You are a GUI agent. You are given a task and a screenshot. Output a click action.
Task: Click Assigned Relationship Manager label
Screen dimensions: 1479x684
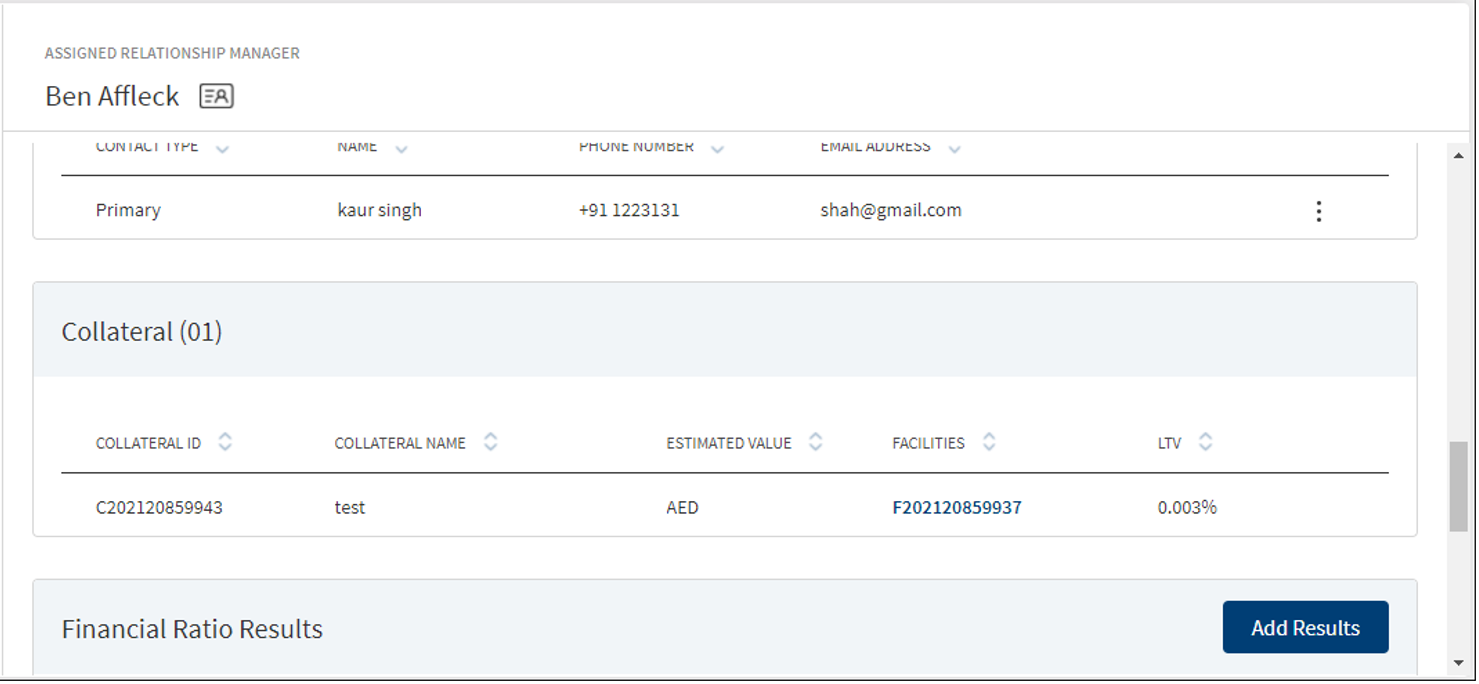[172, 53]
